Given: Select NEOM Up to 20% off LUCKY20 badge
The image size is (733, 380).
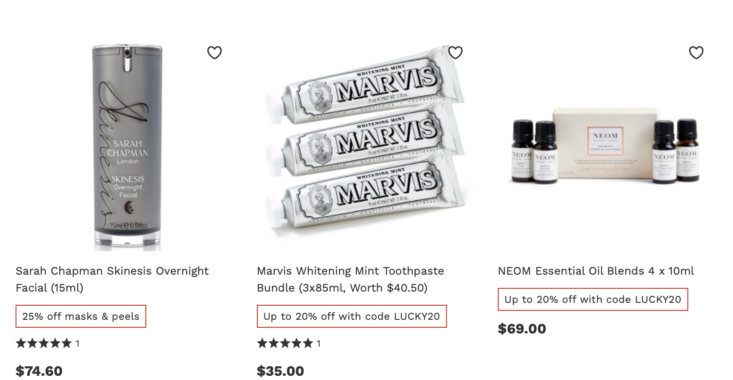Looking at the screenshot, I should 593,300.
